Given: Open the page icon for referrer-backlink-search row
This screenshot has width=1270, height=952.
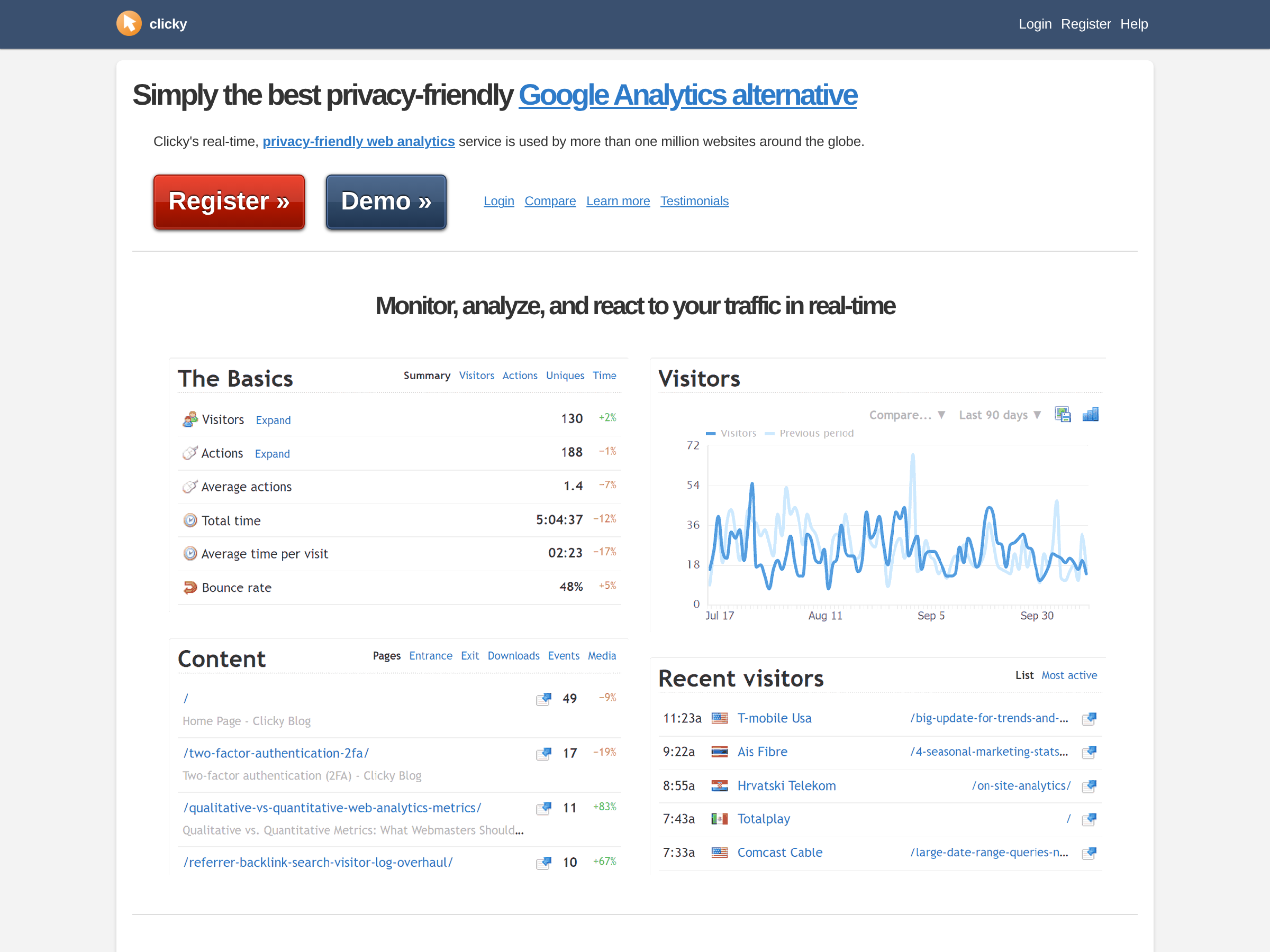Looking at the screenshot, I should [543, 863].
